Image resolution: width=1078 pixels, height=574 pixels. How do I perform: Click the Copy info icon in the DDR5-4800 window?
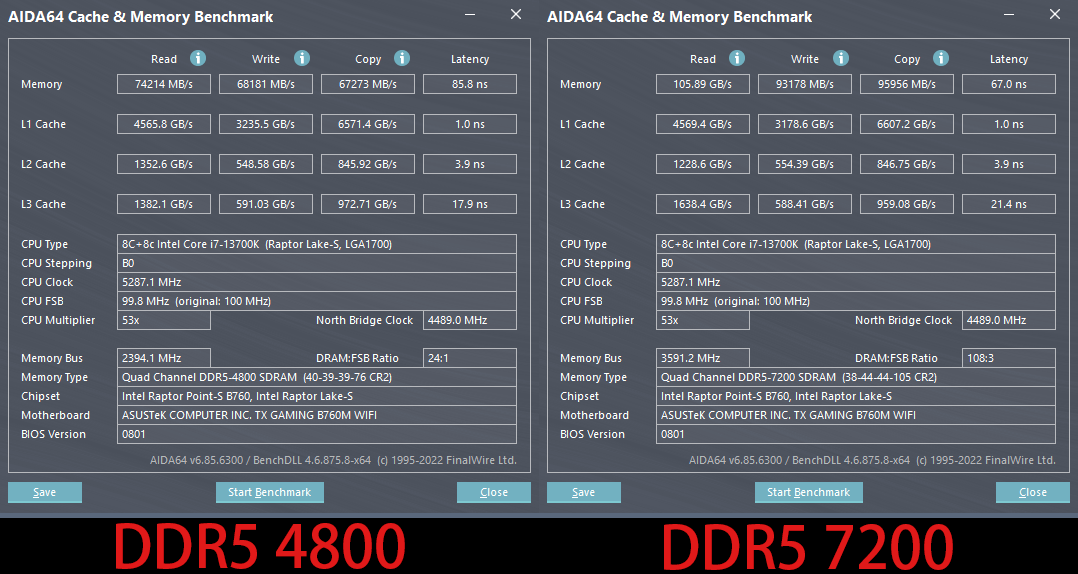[x=402, y=59]
